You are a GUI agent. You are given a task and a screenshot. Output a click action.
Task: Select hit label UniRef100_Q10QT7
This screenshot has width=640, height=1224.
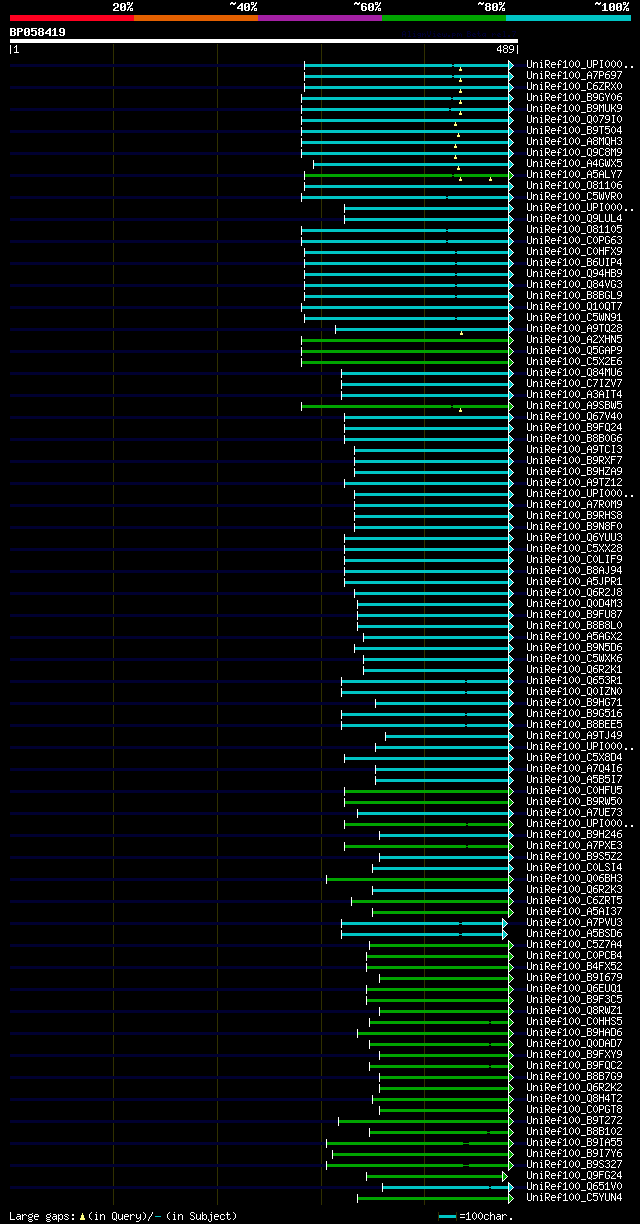[x=574, y=307]
